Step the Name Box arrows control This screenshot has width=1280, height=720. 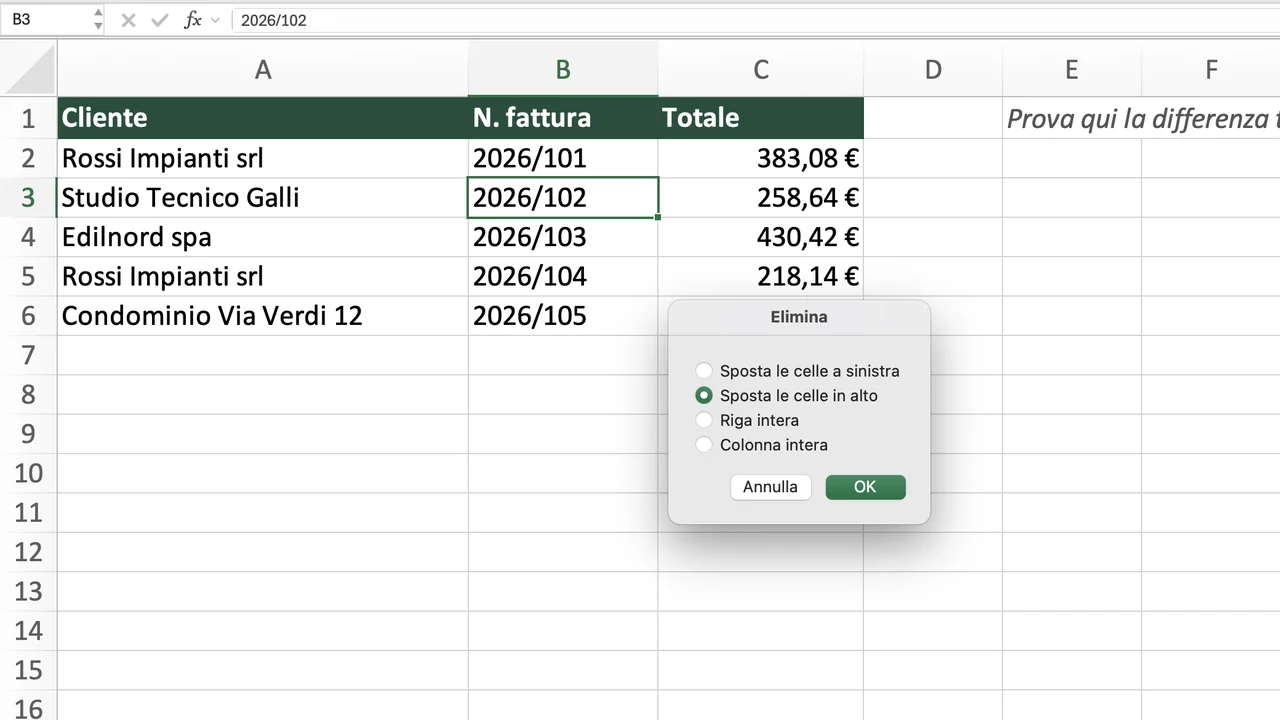[x=97, y=20]
